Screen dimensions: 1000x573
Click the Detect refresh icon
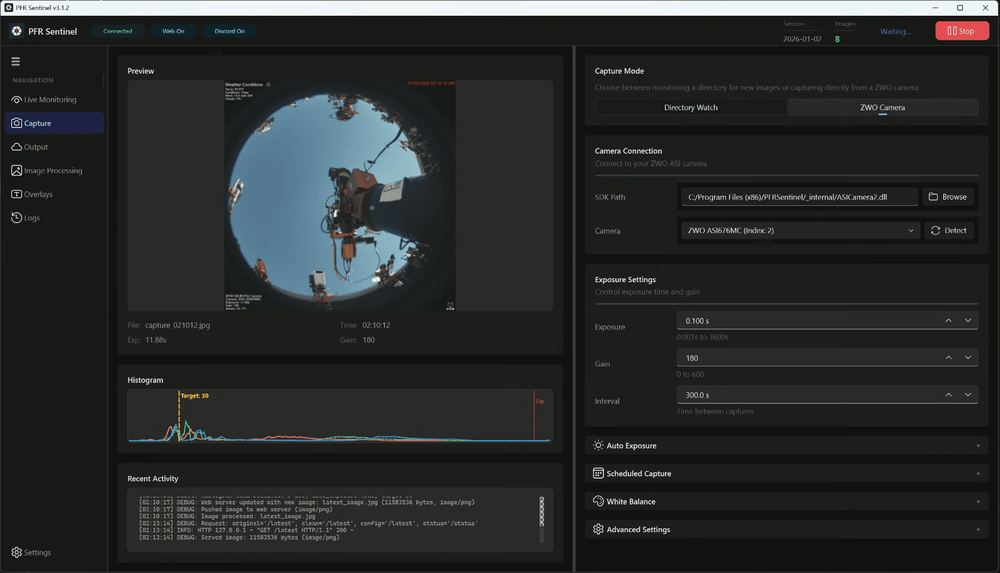coord(936,230)
